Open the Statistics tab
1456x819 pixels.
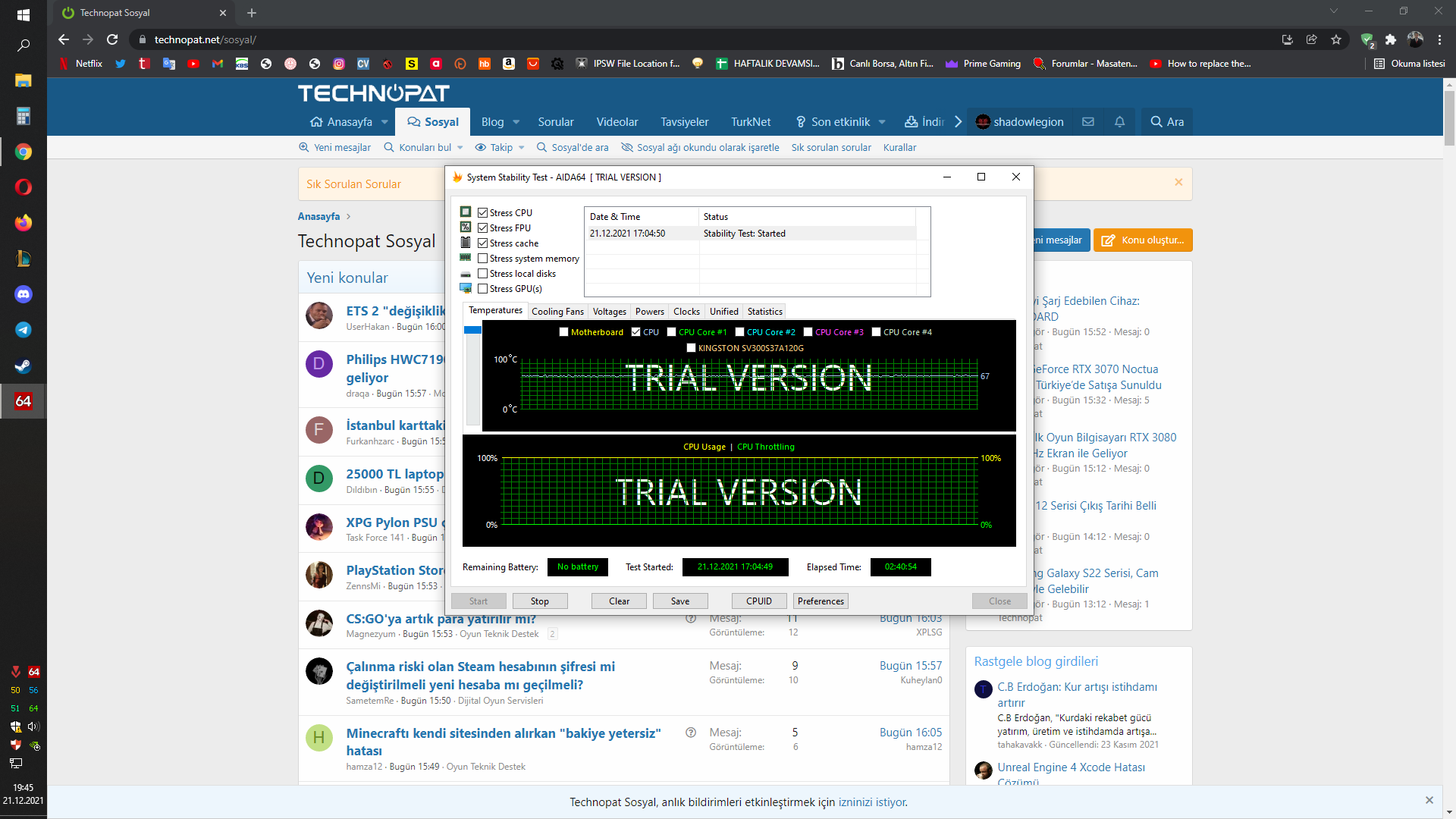coord(764,312)
